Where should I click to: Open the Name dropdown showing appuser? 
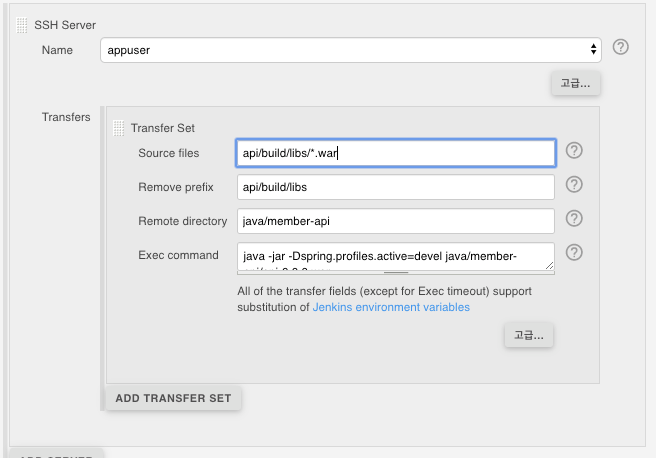pyautogui.click(x=351, y=50)
